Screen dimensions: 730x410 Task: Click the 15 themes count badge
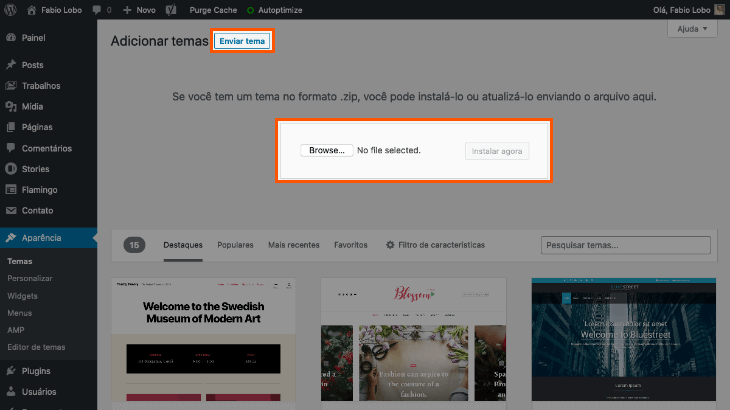click(134, 245)
